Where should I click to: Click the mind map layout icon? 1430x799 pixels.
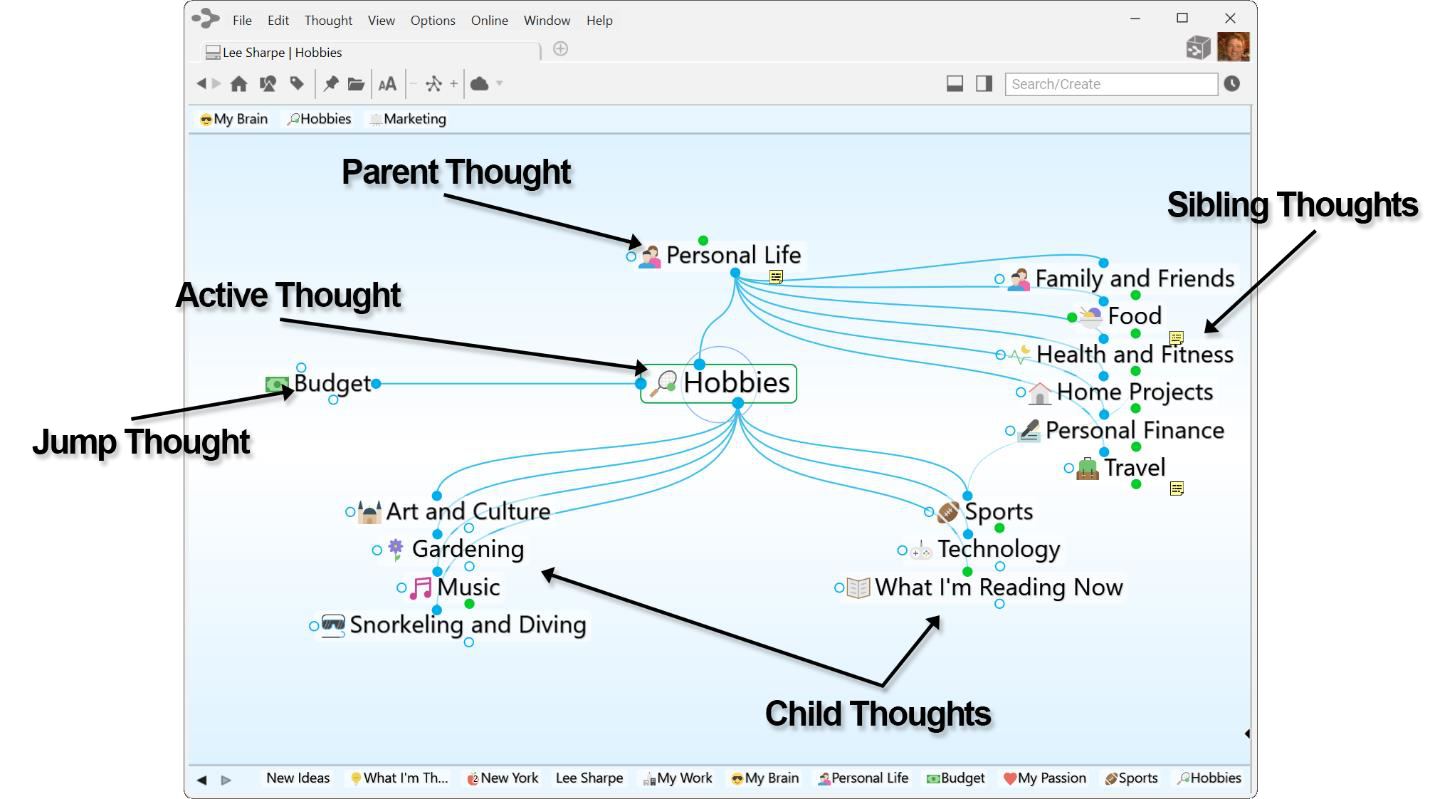433,84
